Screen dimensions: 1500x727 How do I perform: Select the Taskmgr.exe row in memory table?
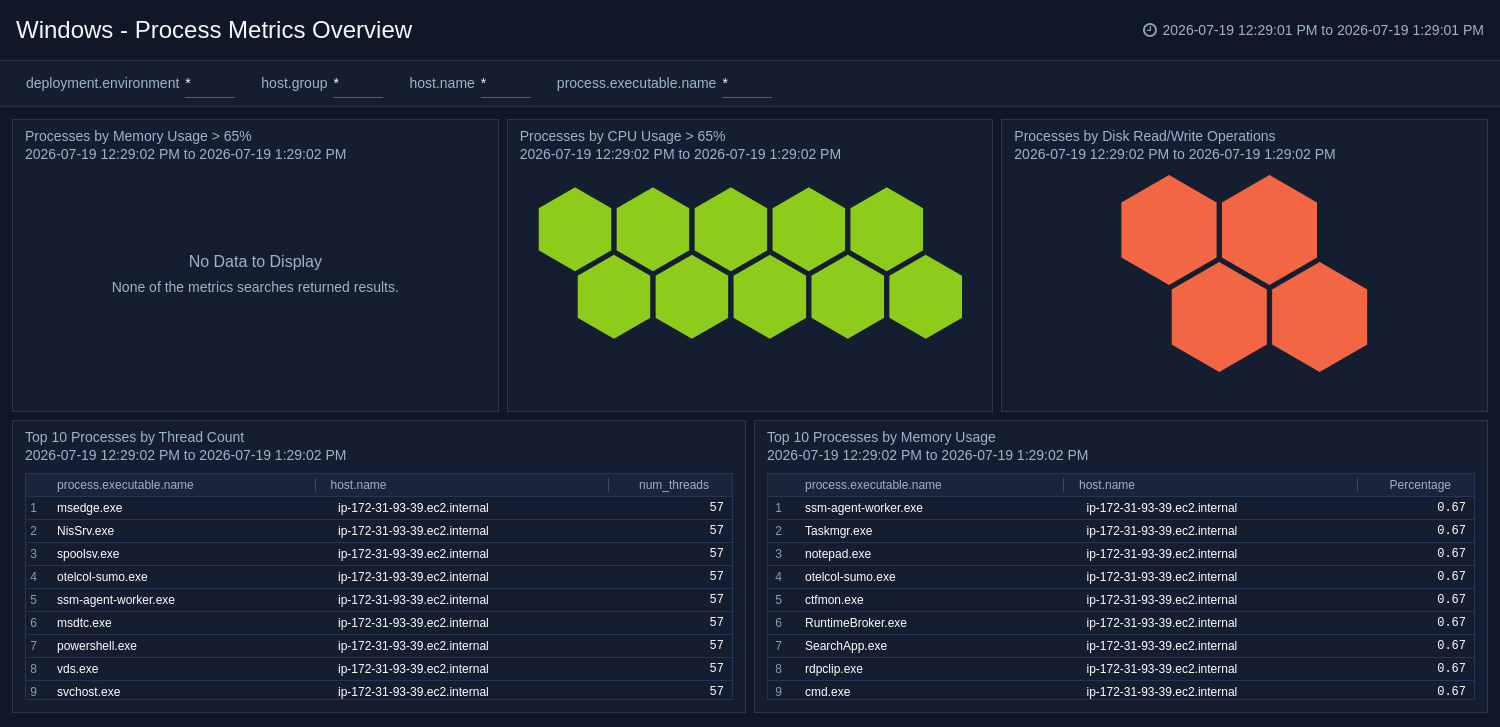point(1121,531)
